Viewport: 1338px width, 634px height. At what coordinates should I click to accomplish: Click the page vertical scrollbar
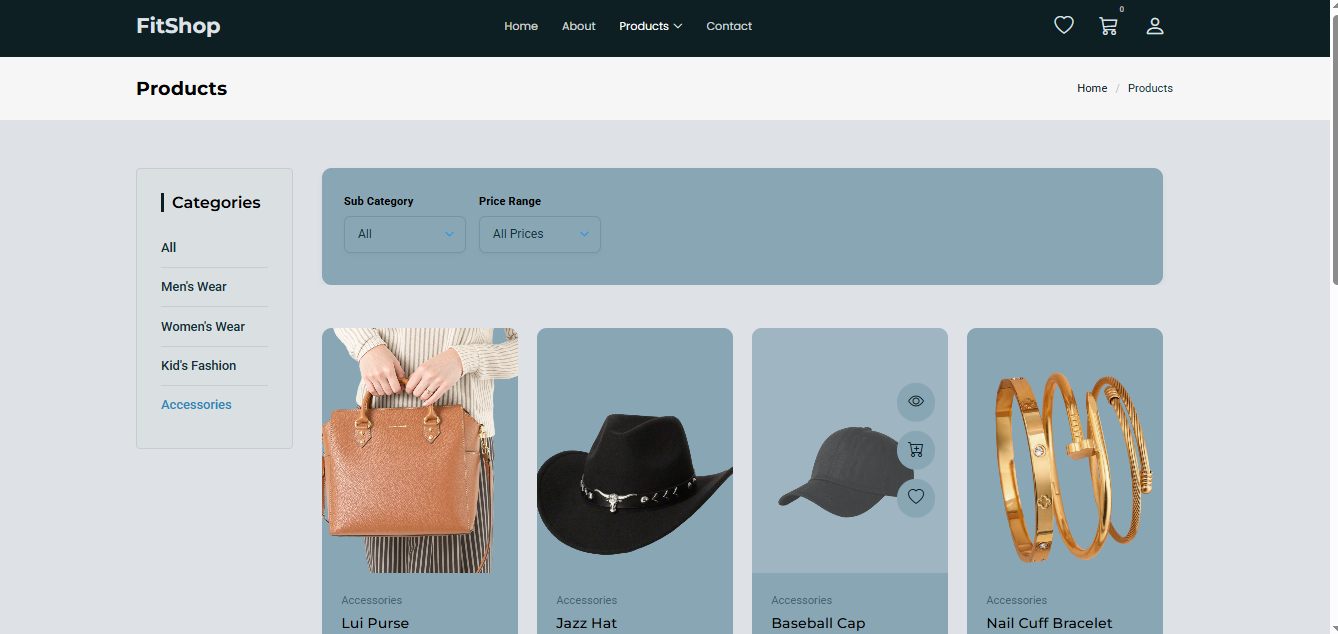click(x=1332, y=150)
